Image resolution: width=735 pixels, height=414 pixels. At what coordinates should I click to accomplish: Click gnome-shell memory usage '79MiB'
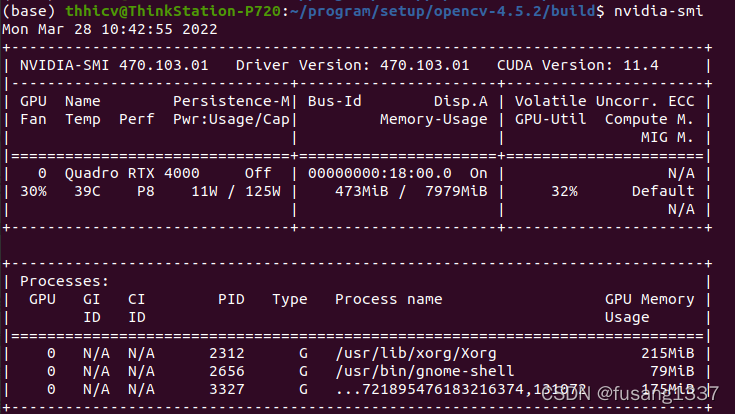672,371
